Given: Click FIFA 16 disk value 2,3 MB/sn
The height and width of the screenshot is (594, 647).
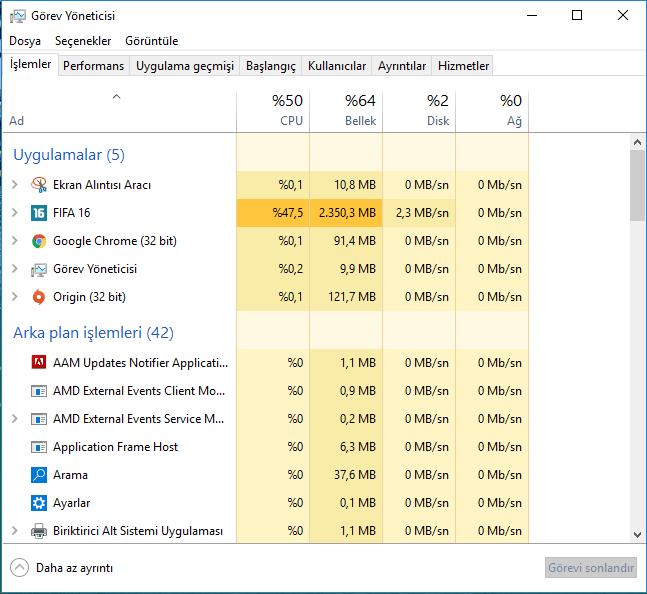Looking at the screenshot, I should [x=422, y=213].
